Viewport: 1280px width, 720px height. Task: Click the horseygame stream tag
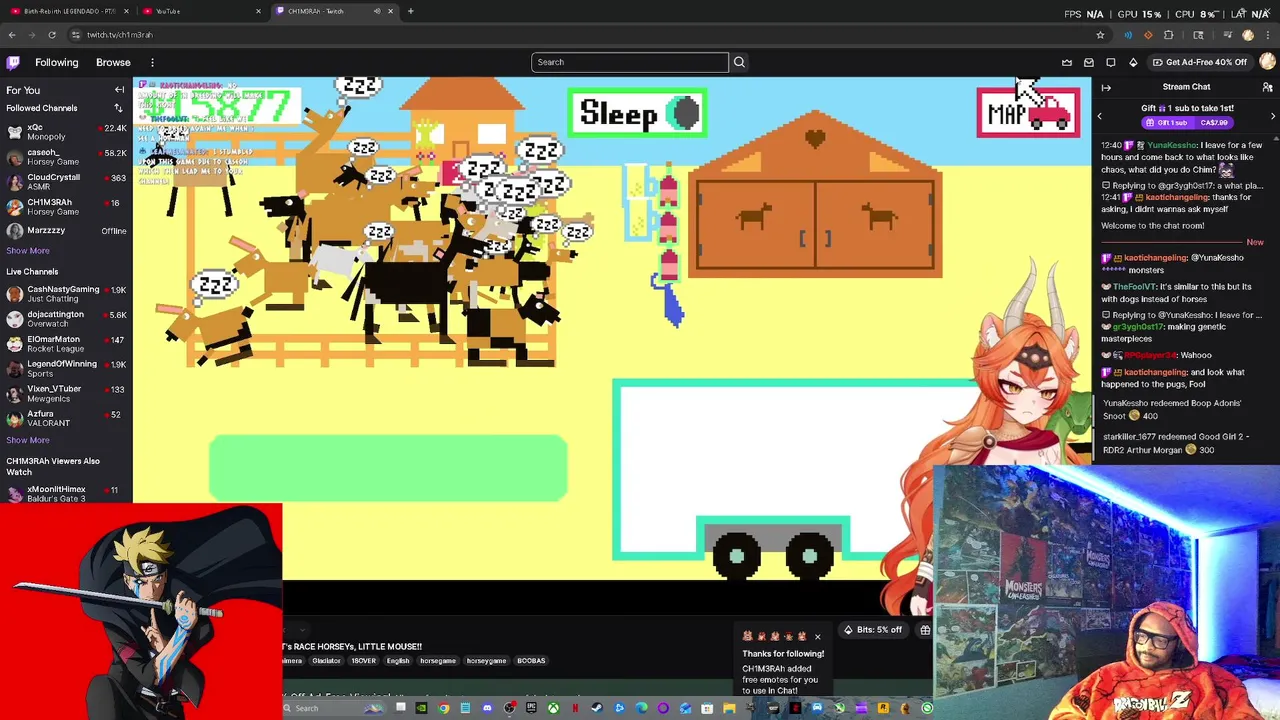pyautogui.click(x=486, y=661)
